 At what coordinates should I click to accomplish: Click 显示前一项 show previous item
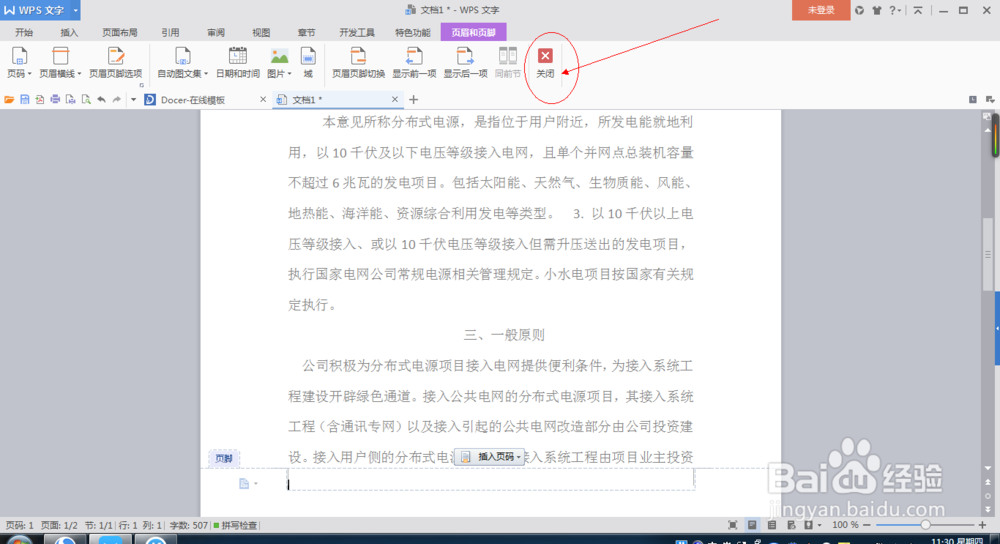[414, 62]
